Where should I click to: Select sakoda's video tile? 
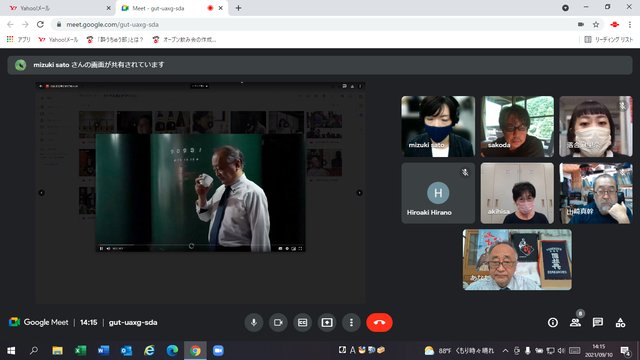(517, 127)
